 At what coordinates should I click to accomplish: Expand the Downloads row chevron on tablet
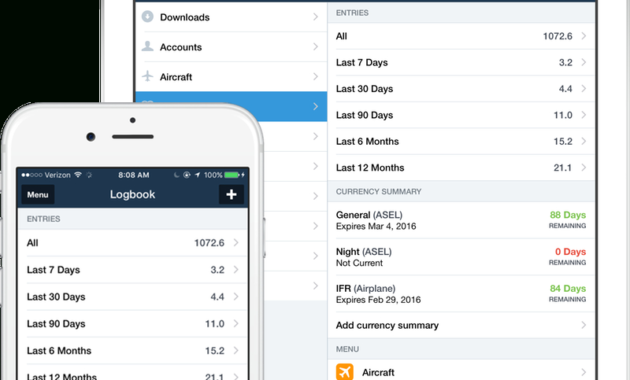(x=315, y=17)
